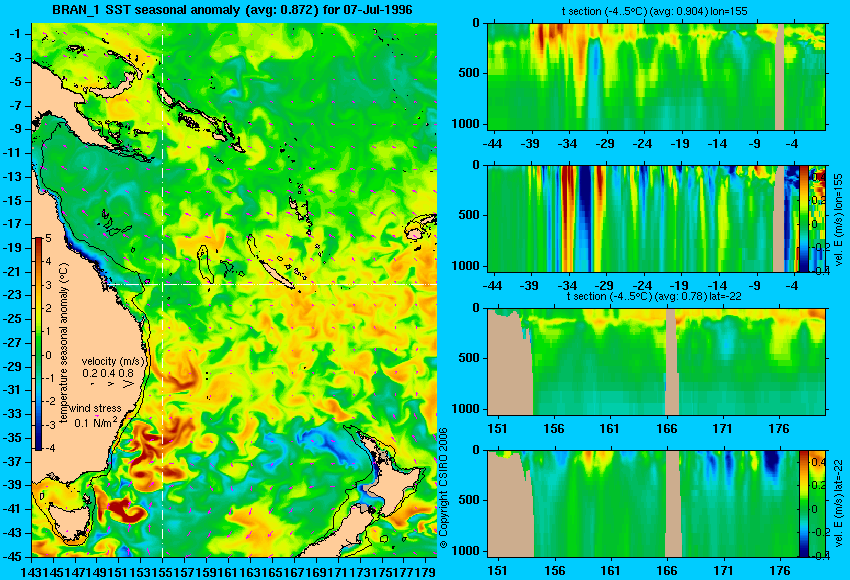Click the lat=-22 eastward velocity colorbar
This screenshot has width=850, height=580.
pos(803,504)
